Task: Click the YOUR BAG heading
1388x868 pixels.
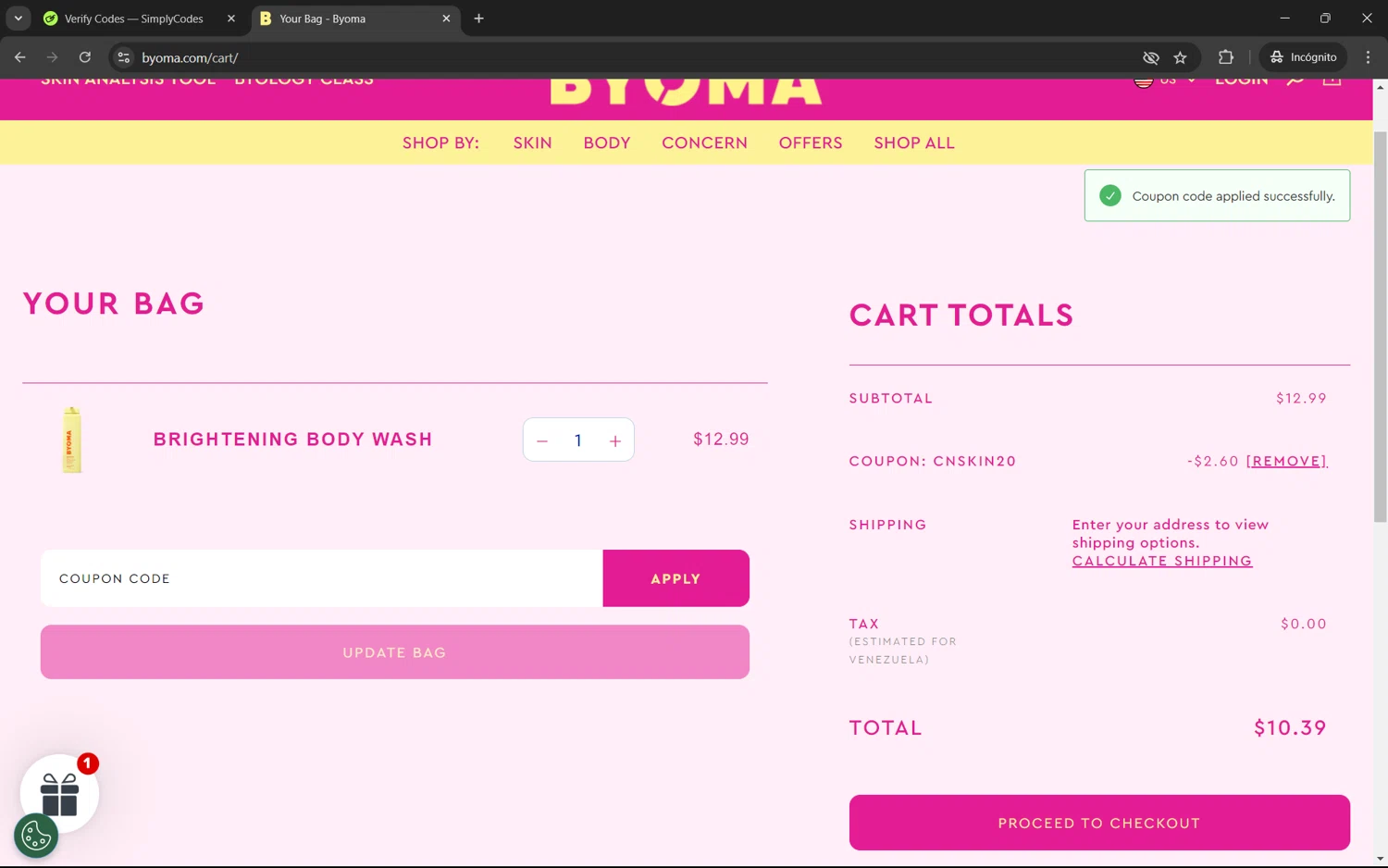Action: point(114,304)
